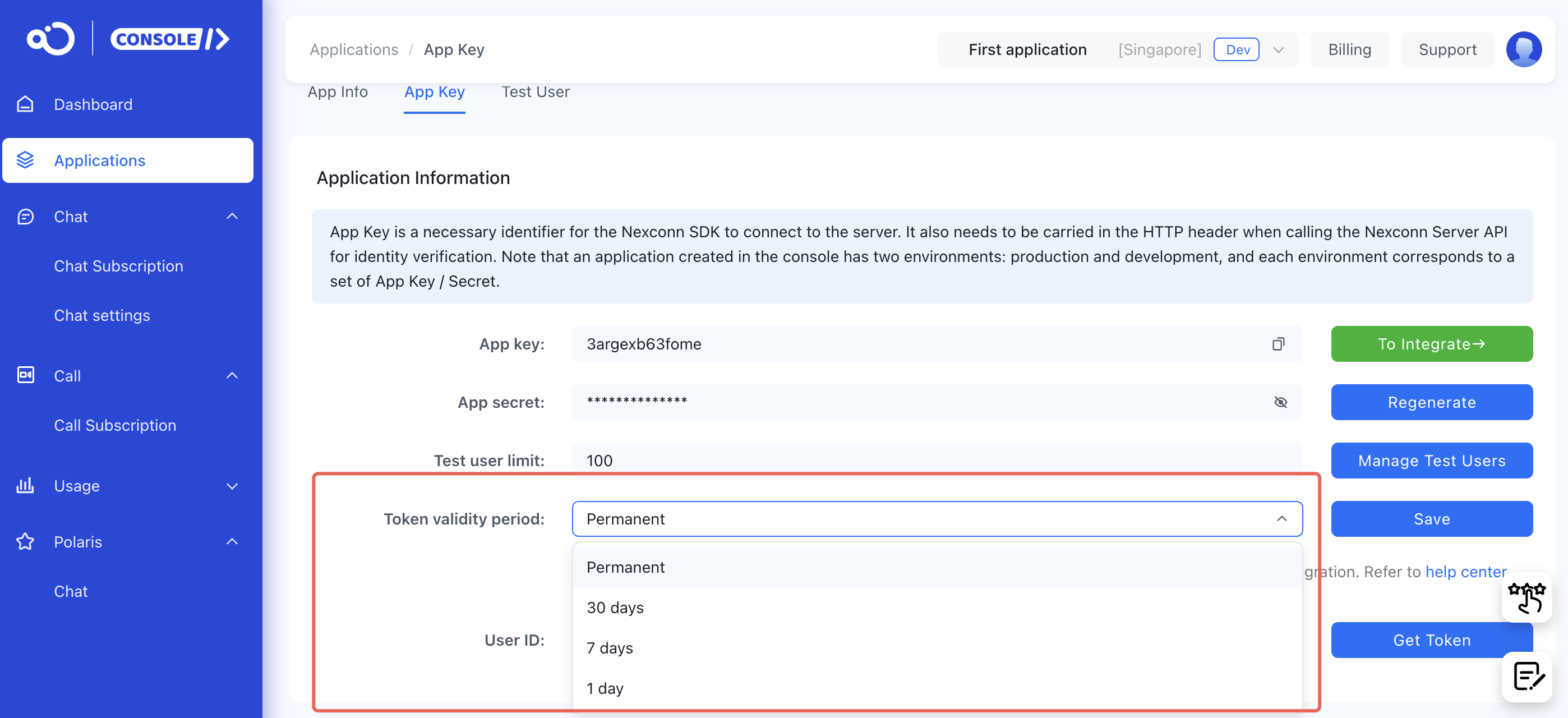The height and width of the screenshot is (718, 1568).
Task: Copy the App key value
Action: 1278,344
